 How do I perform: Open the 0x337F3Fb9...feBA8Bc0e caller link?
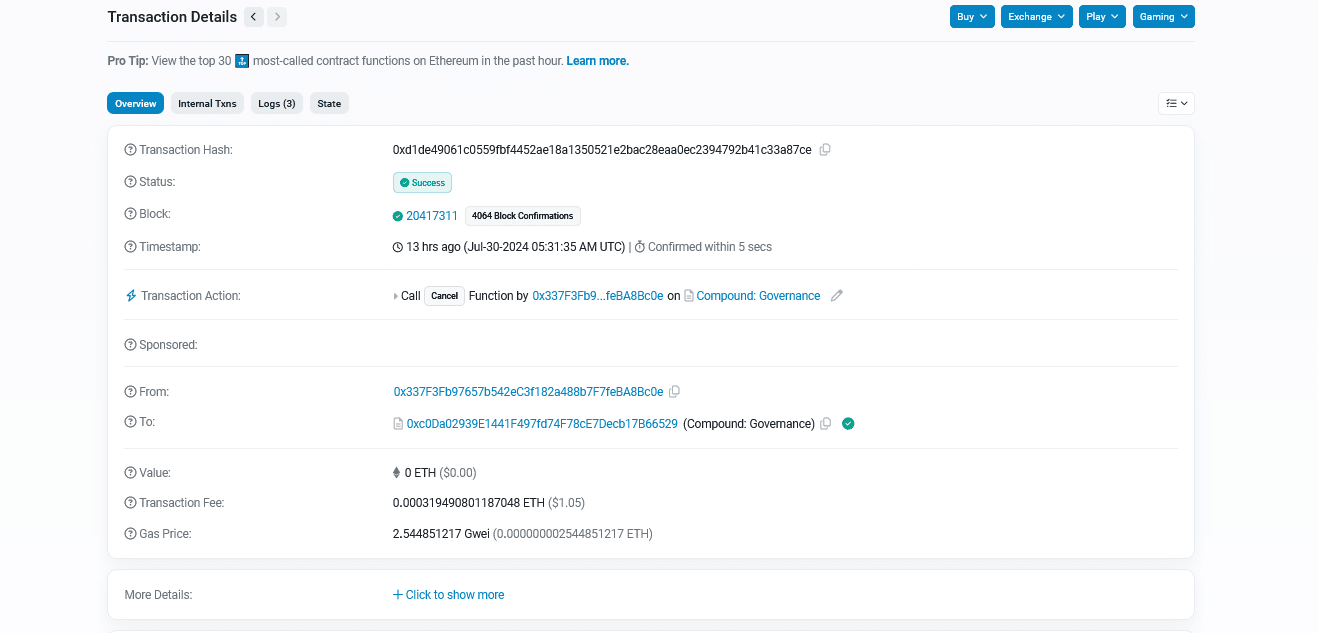(598, 296)
